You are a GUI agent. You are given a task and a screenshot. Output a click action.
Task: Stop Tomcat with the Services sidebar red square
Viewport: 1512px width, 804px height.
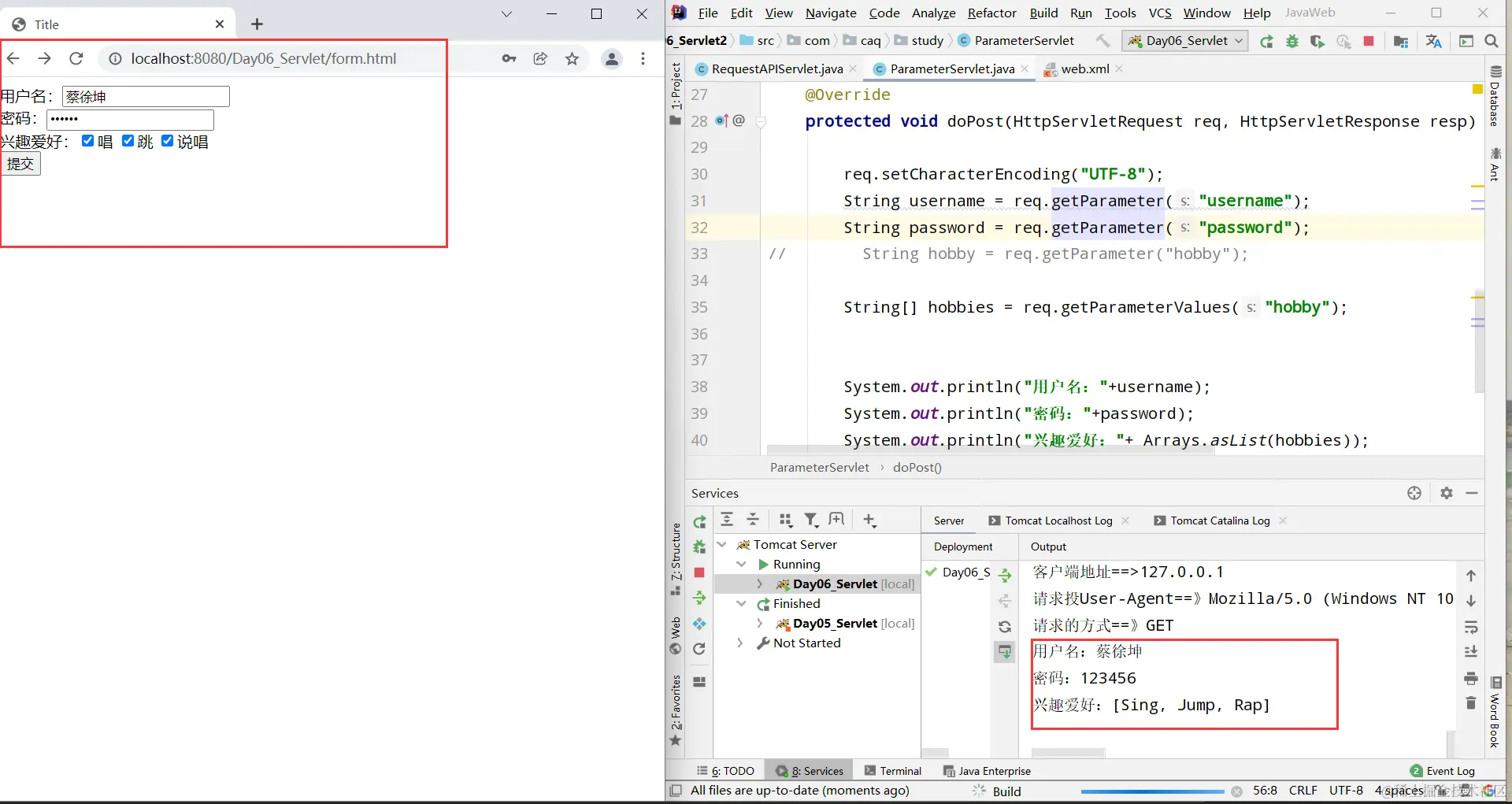pos(699,572)
